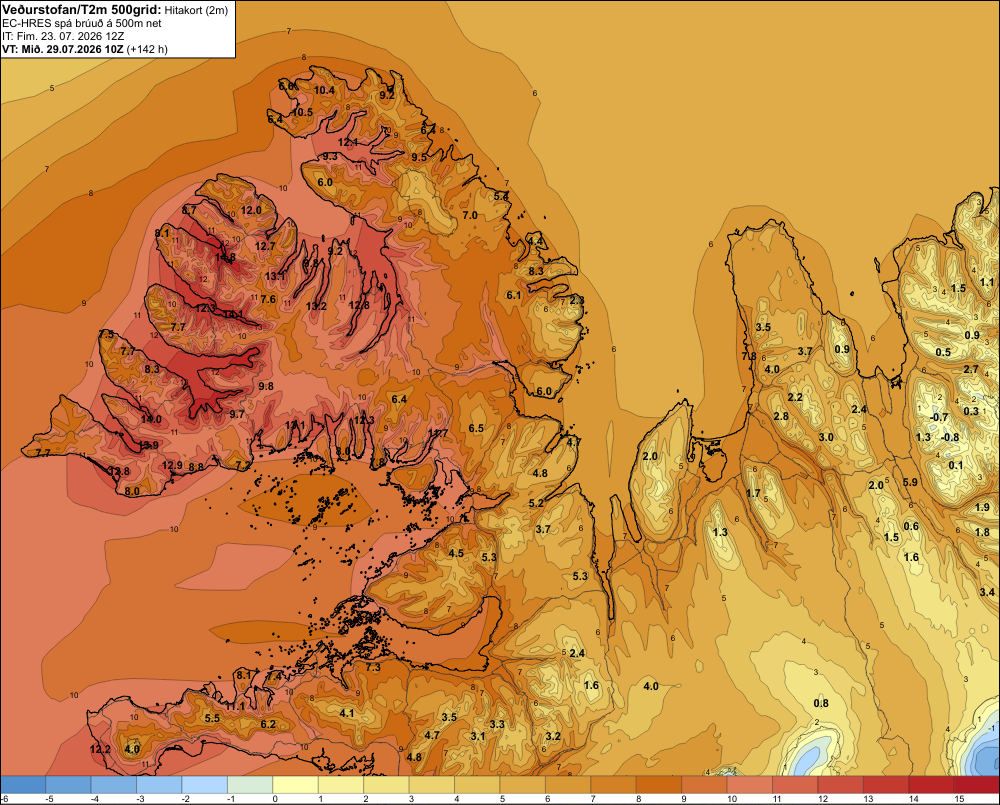
Task: Click the temperature value 9.8
Action: pyautogui.click(x=266, y=387)
